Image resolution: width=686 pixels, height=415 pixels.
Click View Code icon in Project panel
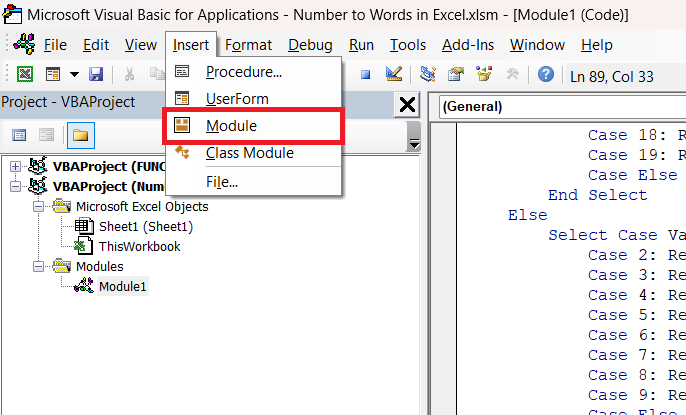pyautogui.click(x=19, y=135)
